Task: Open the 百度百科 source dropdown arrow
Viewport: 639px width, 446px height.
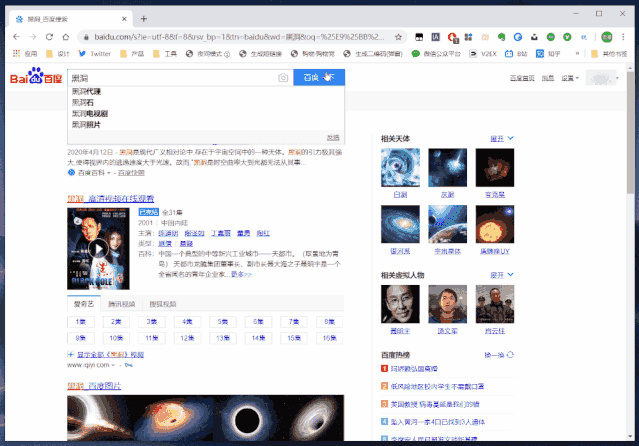Action: click(109, 173)
